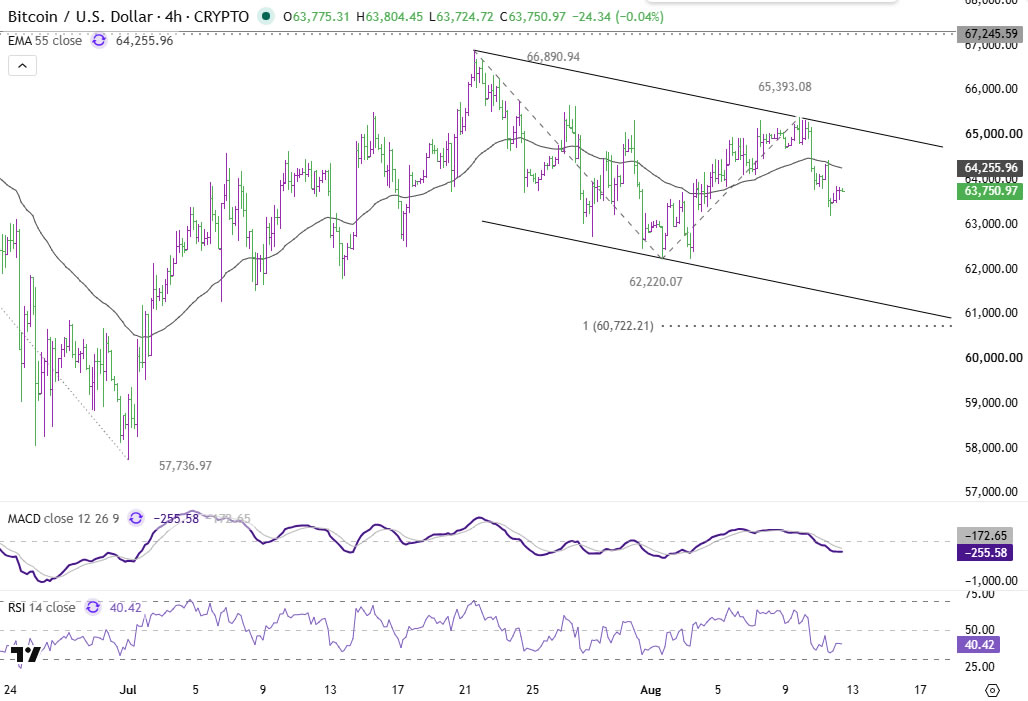Click the MACD indicator refresh icon

point(136,519)
